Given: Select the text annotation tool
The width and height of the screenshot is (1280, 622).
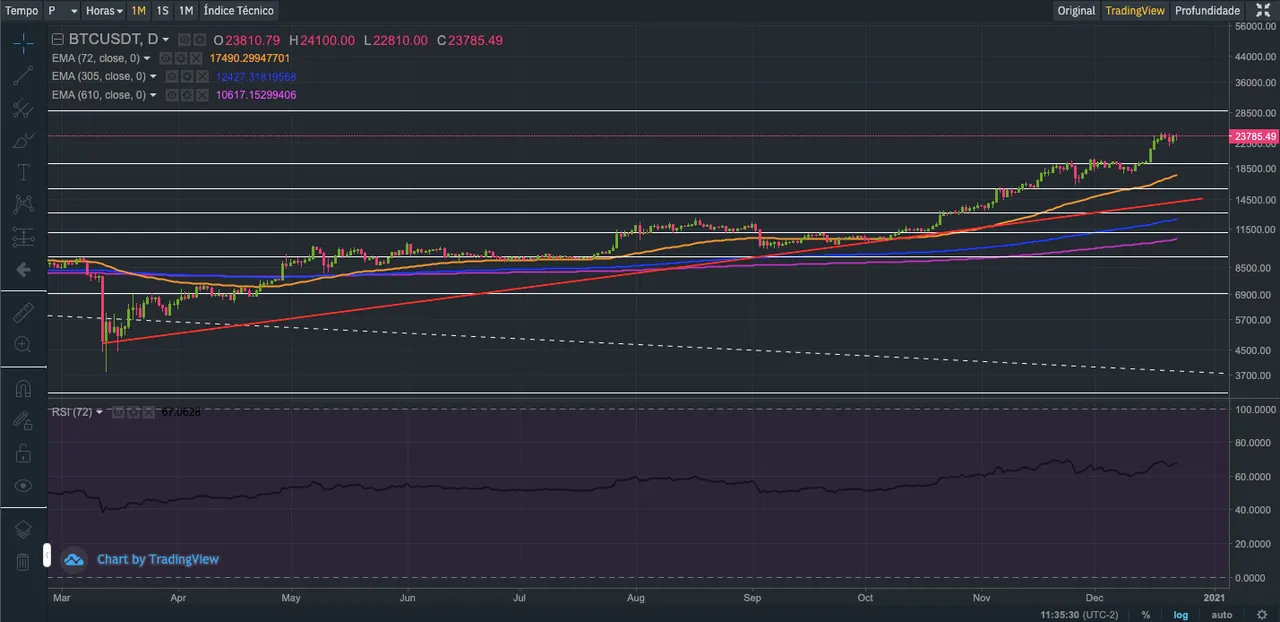Looking at the screenshot, I should (x=23, y=172).
